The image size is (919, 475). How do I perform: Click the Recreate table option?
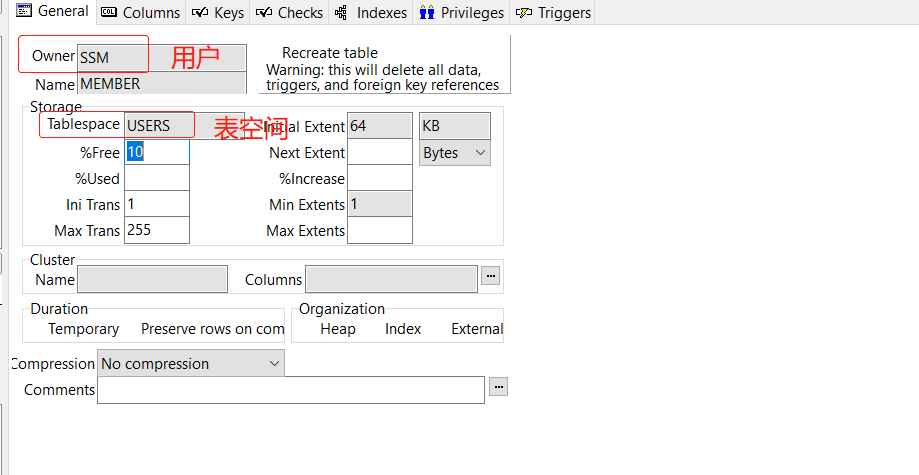point(330,53)
